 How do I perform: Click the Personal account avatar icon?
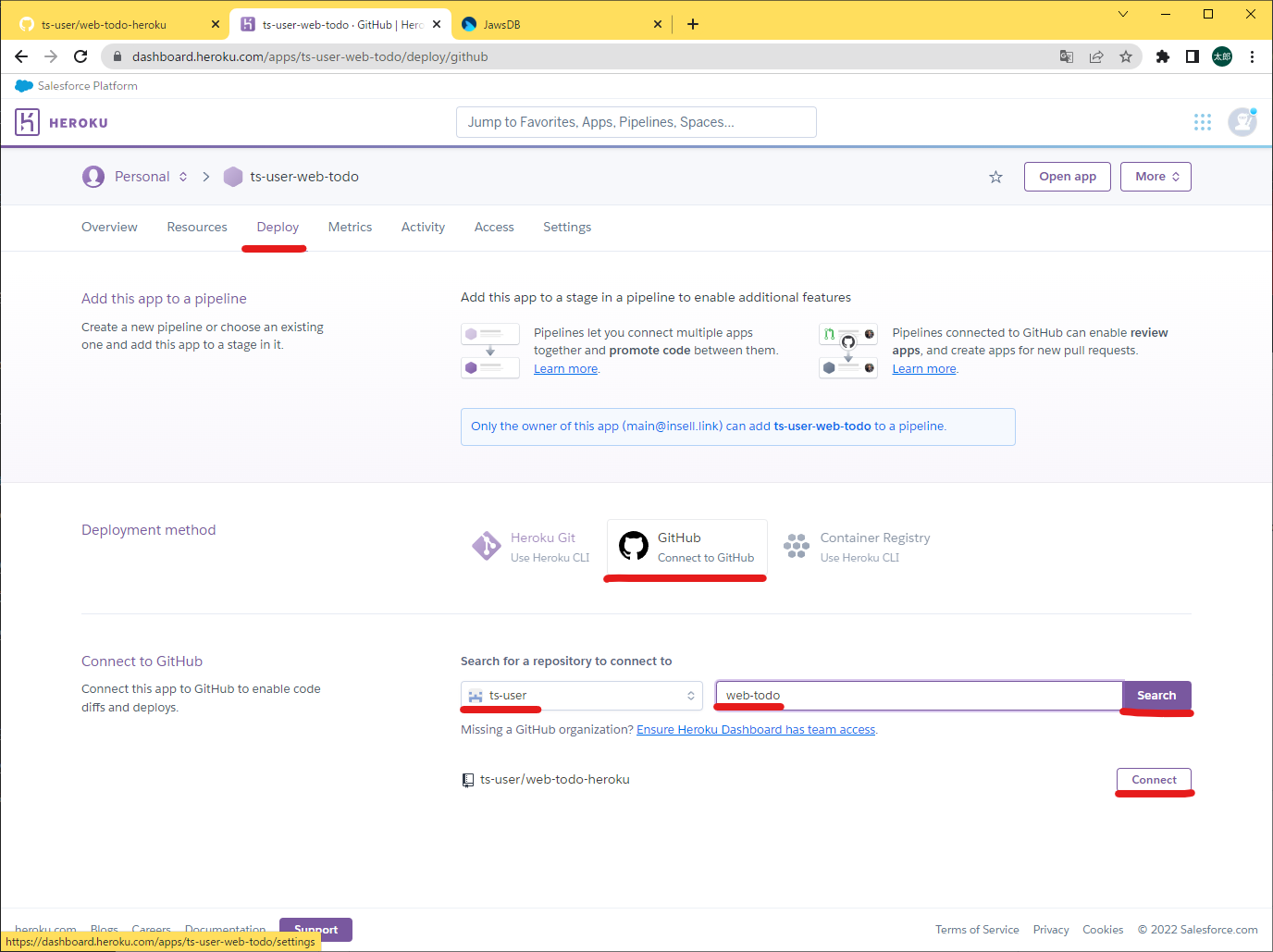pyautogui.click(x=93, y=177)
